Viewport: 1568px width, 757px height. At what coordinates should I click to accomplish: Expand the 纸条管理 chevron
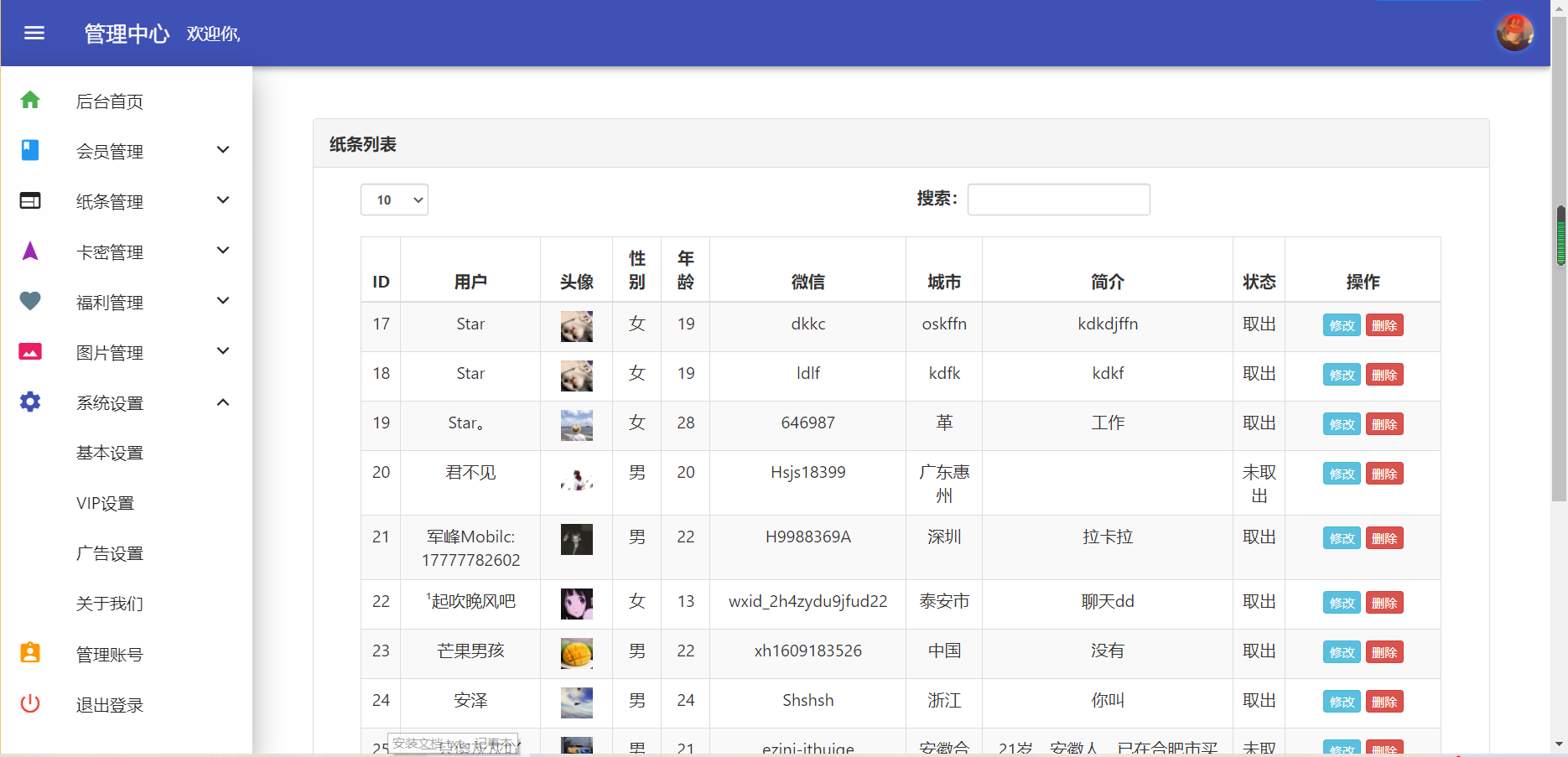coord(223,200)
